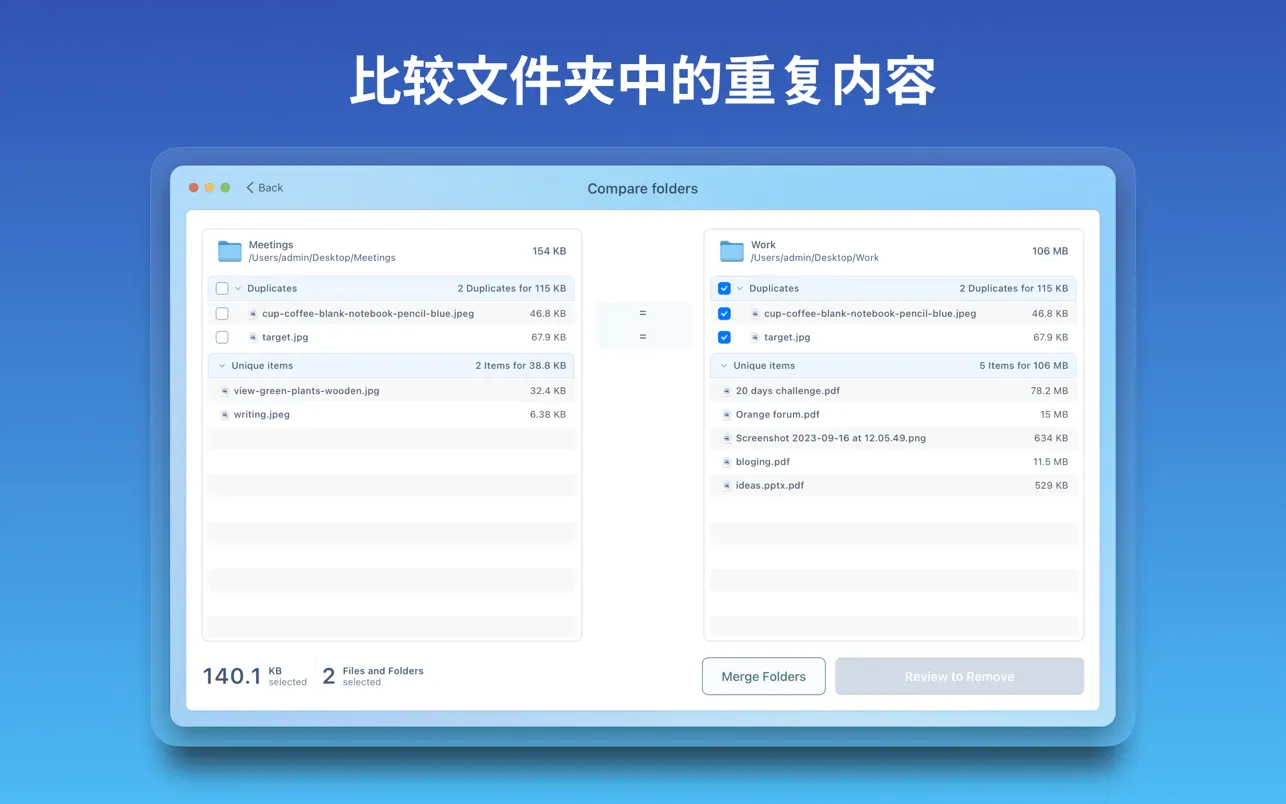This screenshot has height=804, width=1286.
Task: Go back using the Back button
Action: [265, 188]
